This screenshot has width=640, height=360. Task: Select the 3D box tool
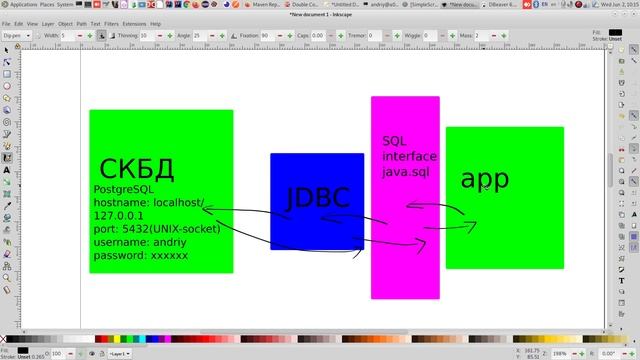coord(7,110)
